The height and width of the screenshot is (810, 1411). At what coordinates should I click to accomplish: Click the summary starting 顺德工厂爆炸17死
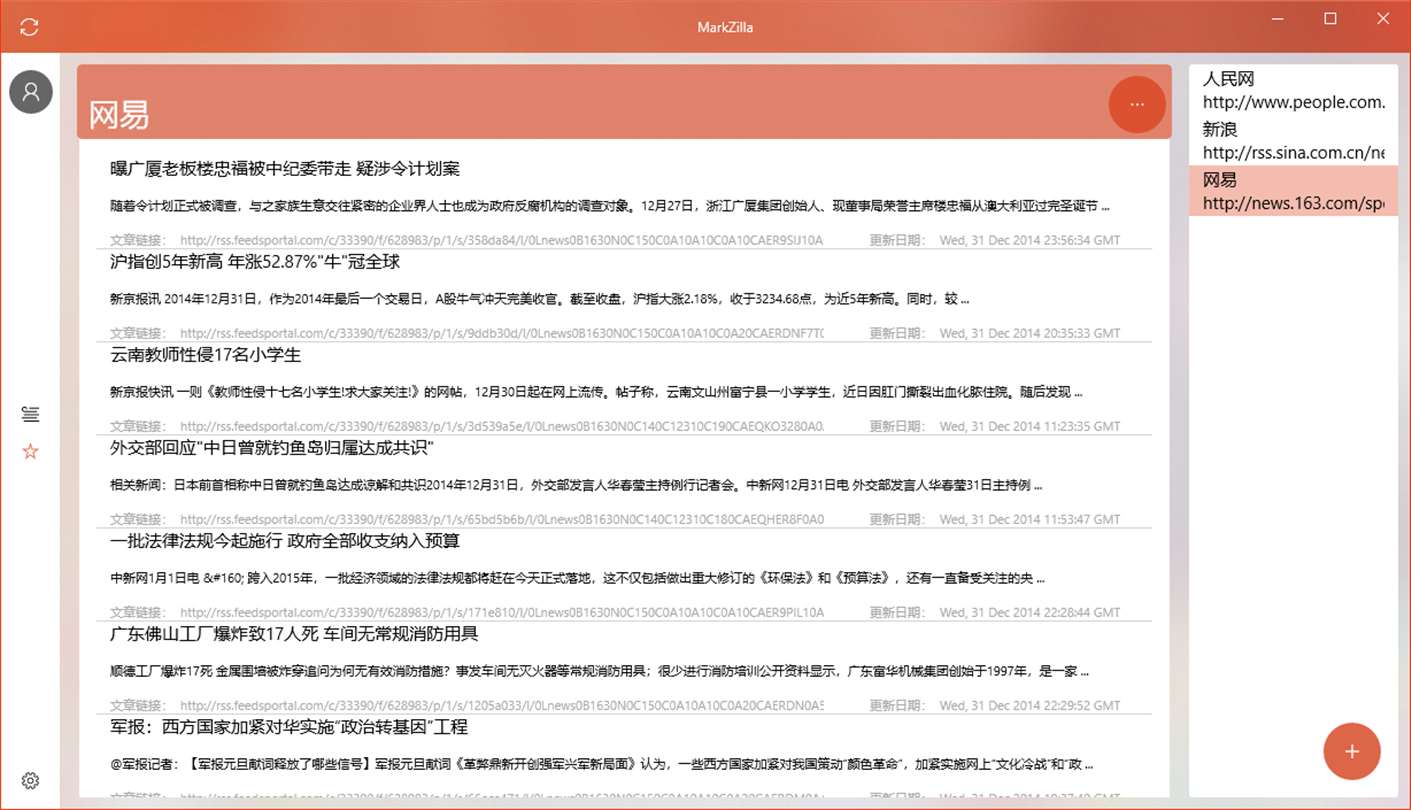(x=600, y=671)
